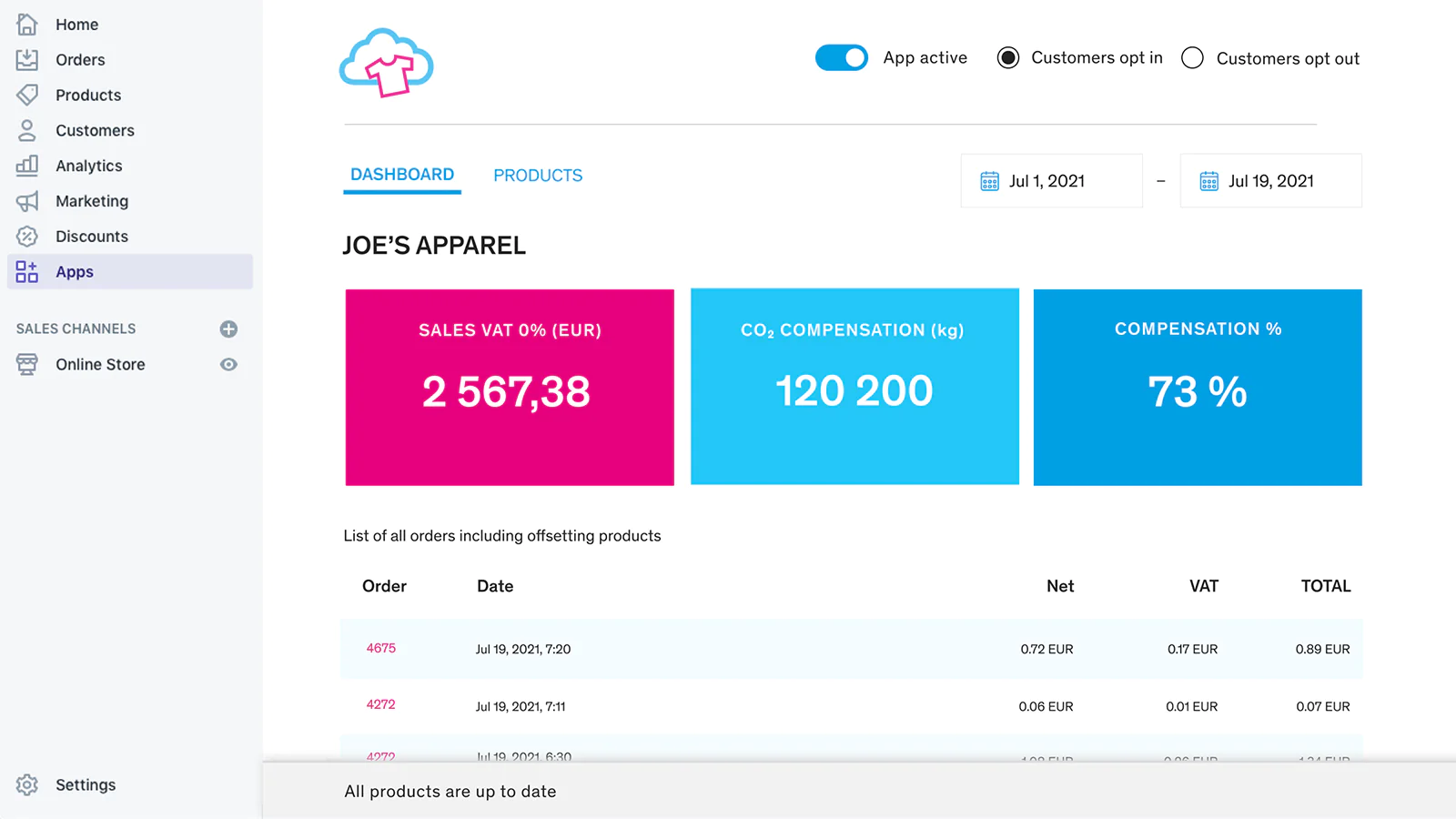Image resolution: width=1456 pixels, height=819 pixels.
Task: Click the Settings gear icon
Action: [27, 784]
